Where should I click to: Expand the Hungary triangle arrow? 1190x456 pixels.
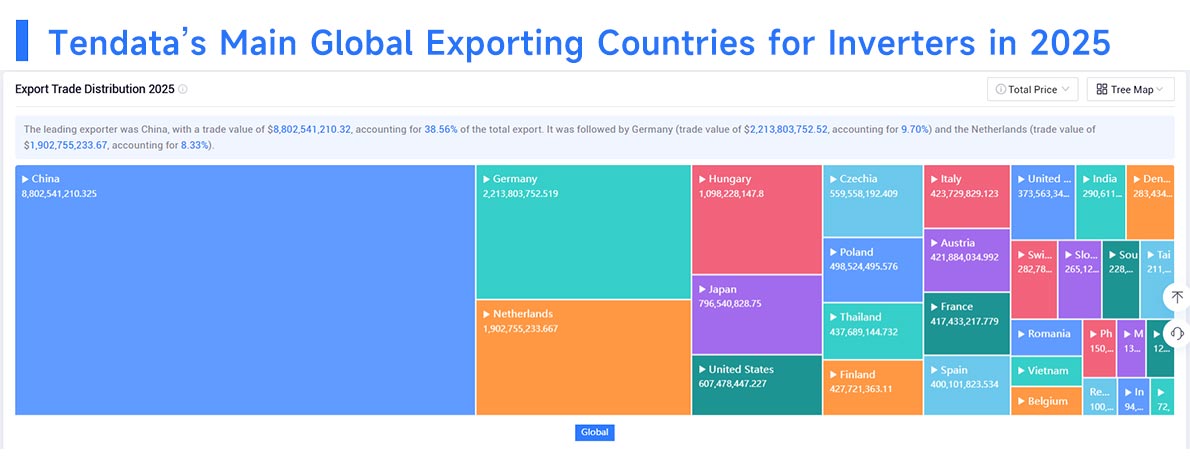pyautogui.click(x=702, y=179)
